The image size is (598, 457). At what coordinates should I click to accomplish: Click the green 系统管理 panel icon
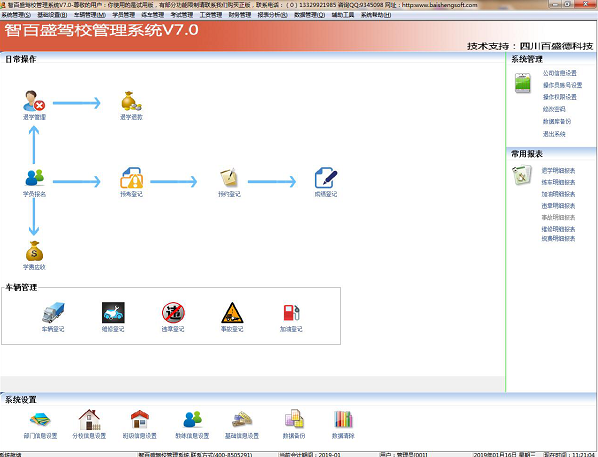(x=522, y=83)
